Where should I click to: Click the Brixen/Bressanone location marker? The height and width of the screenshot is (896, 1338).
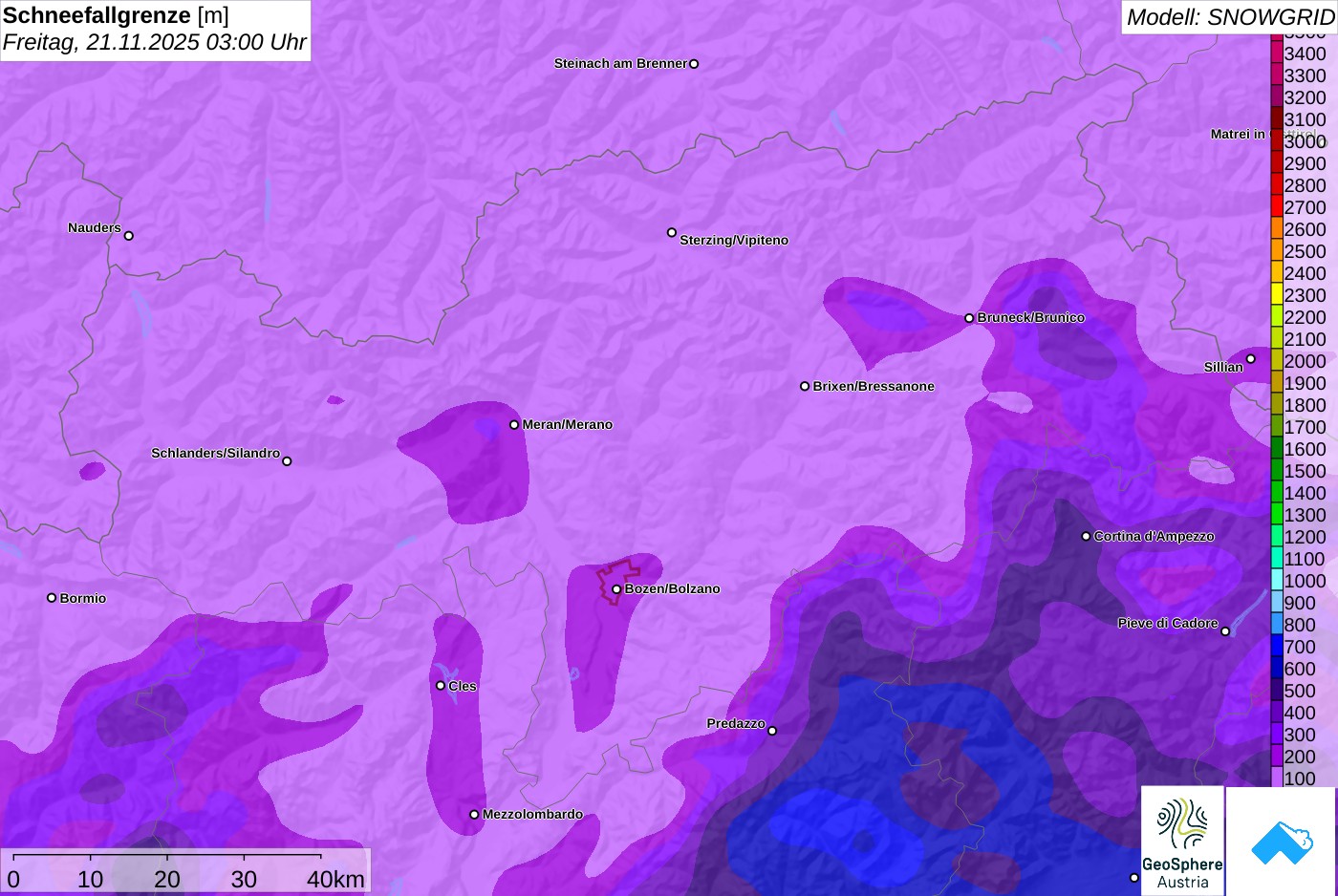tap(805, 387)
